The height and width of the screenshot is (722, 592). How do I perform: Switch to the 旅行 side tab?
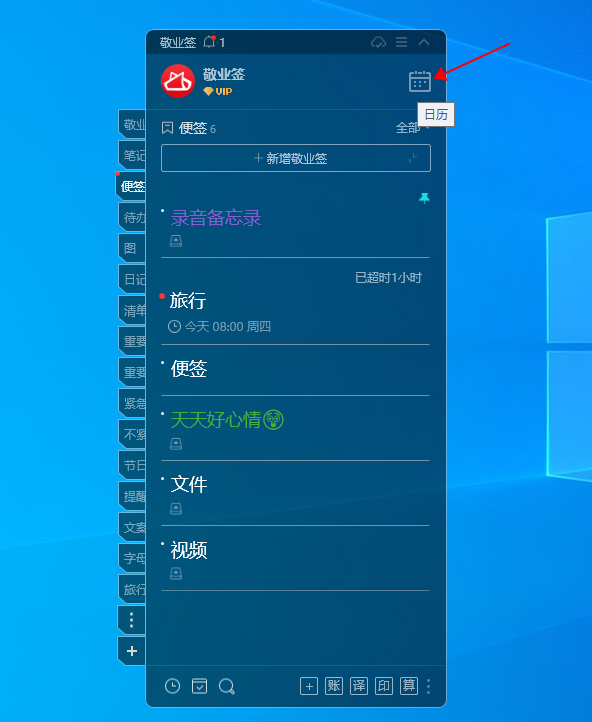[x=132, y=589]
